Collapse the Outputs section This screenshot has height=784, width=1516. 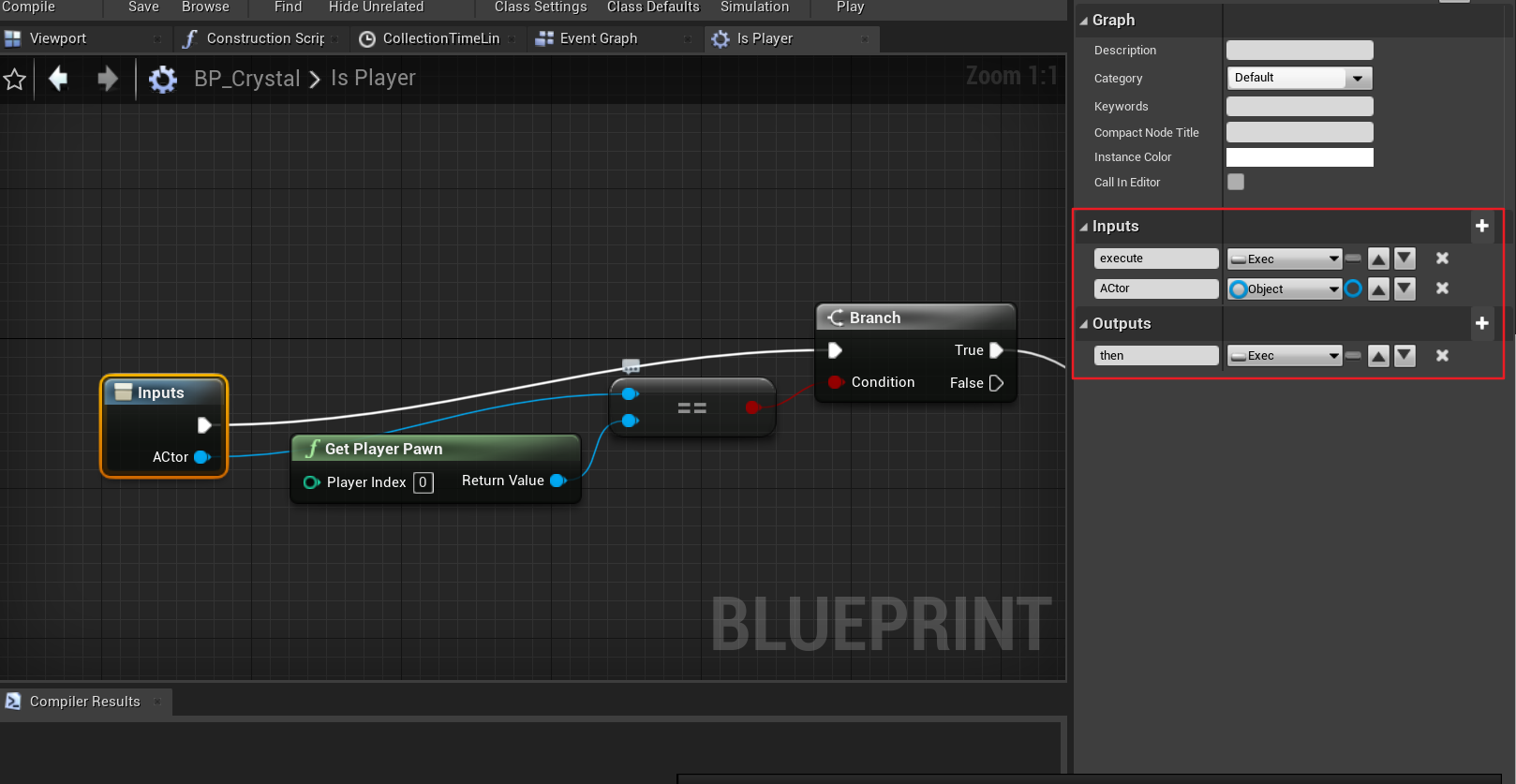click(1084, 324)
